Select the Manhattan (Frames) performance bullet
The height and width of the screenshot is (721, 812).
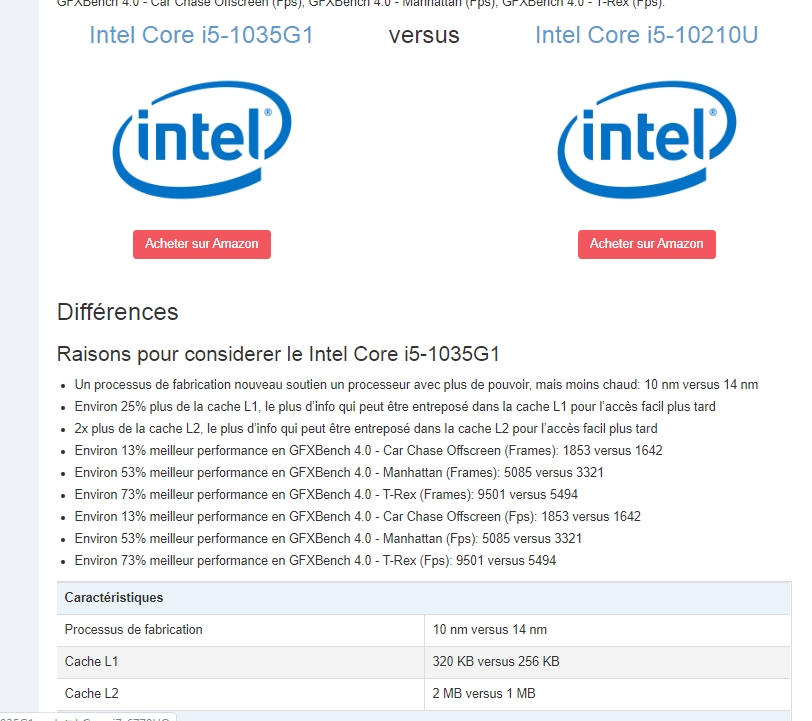(339, 473)
